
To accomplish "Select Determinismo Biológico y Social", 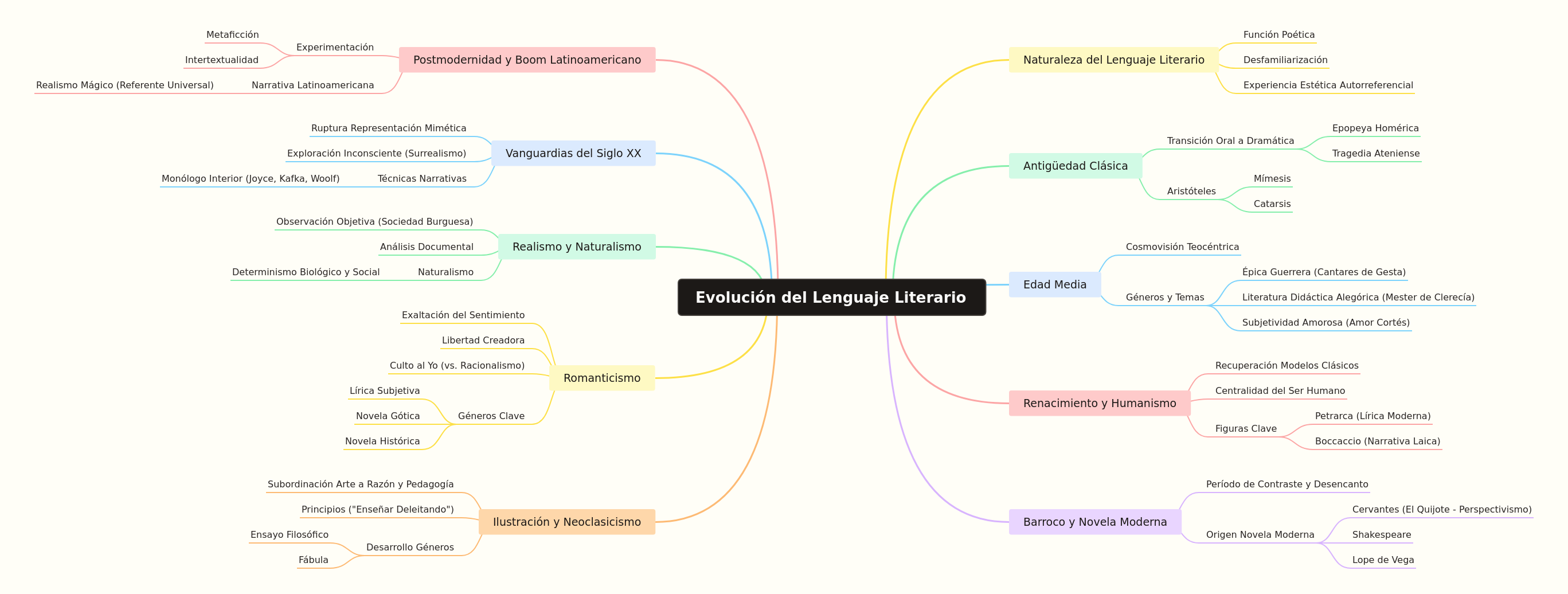I will pyautogui.click(x=306, y=272).
